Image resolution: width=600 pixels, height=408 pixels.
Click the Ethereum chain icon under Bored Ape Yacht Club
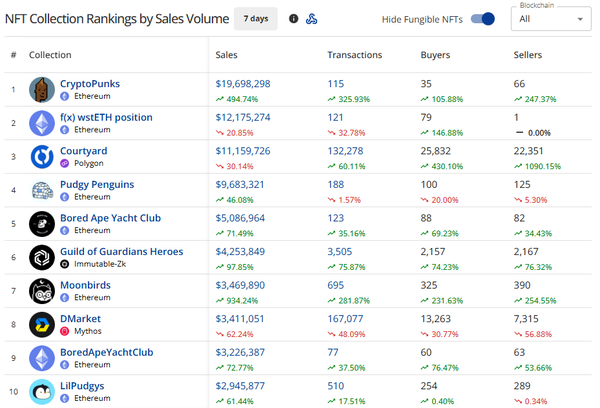65,230
